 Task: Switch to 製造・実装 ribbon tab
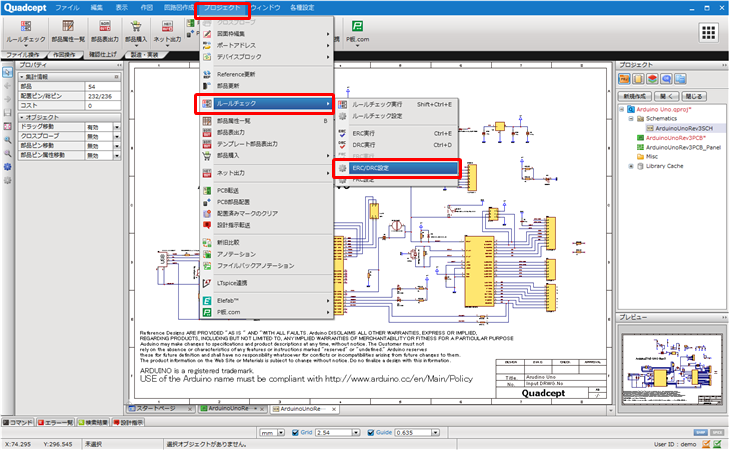[x=145, y=55]
